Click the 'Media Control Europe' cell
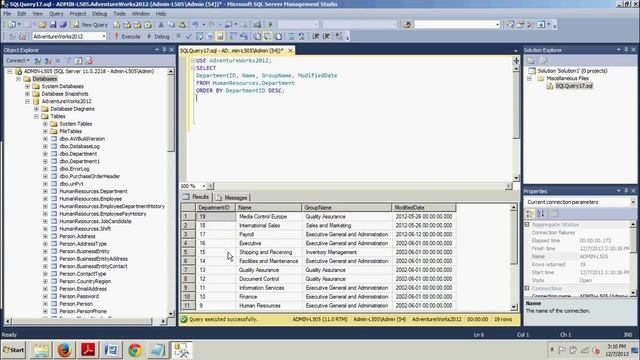The height and width of the screenshot is (360, 640). point(269,217)
